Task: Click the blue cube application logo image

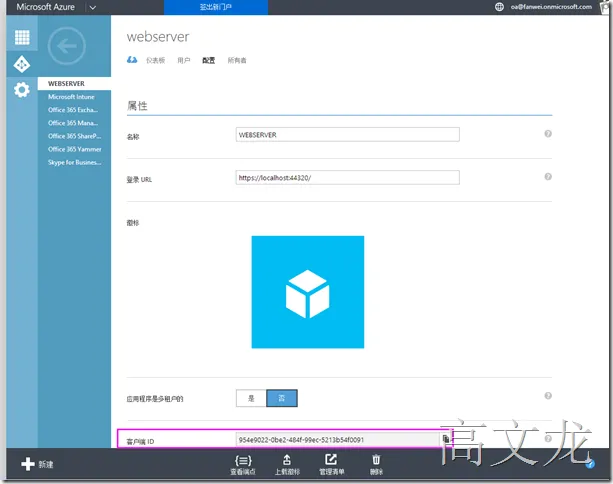Action: (308, 292)
